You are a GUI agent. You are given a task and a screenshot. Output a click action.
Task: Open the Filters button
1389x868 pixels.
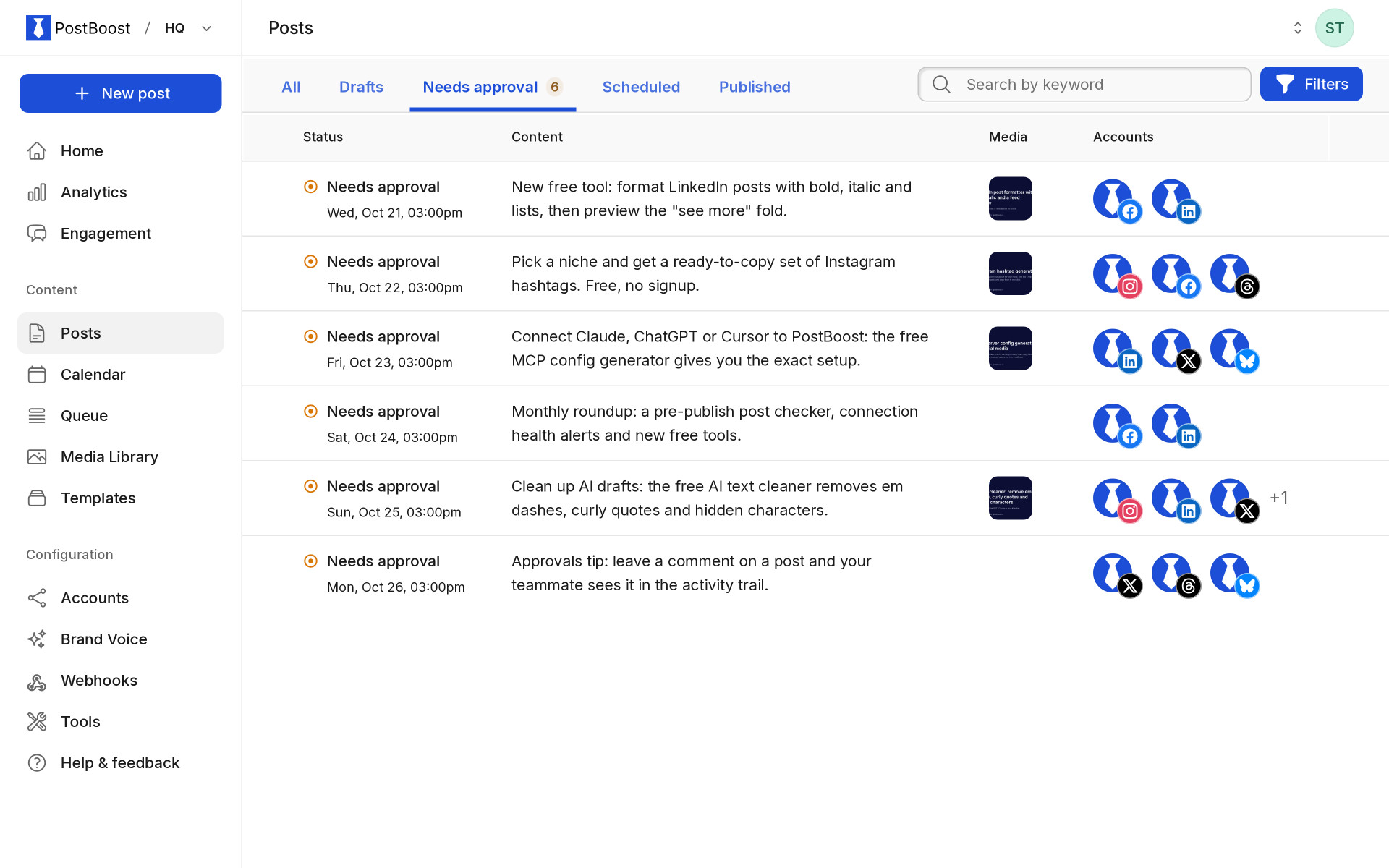point(1311,84)
